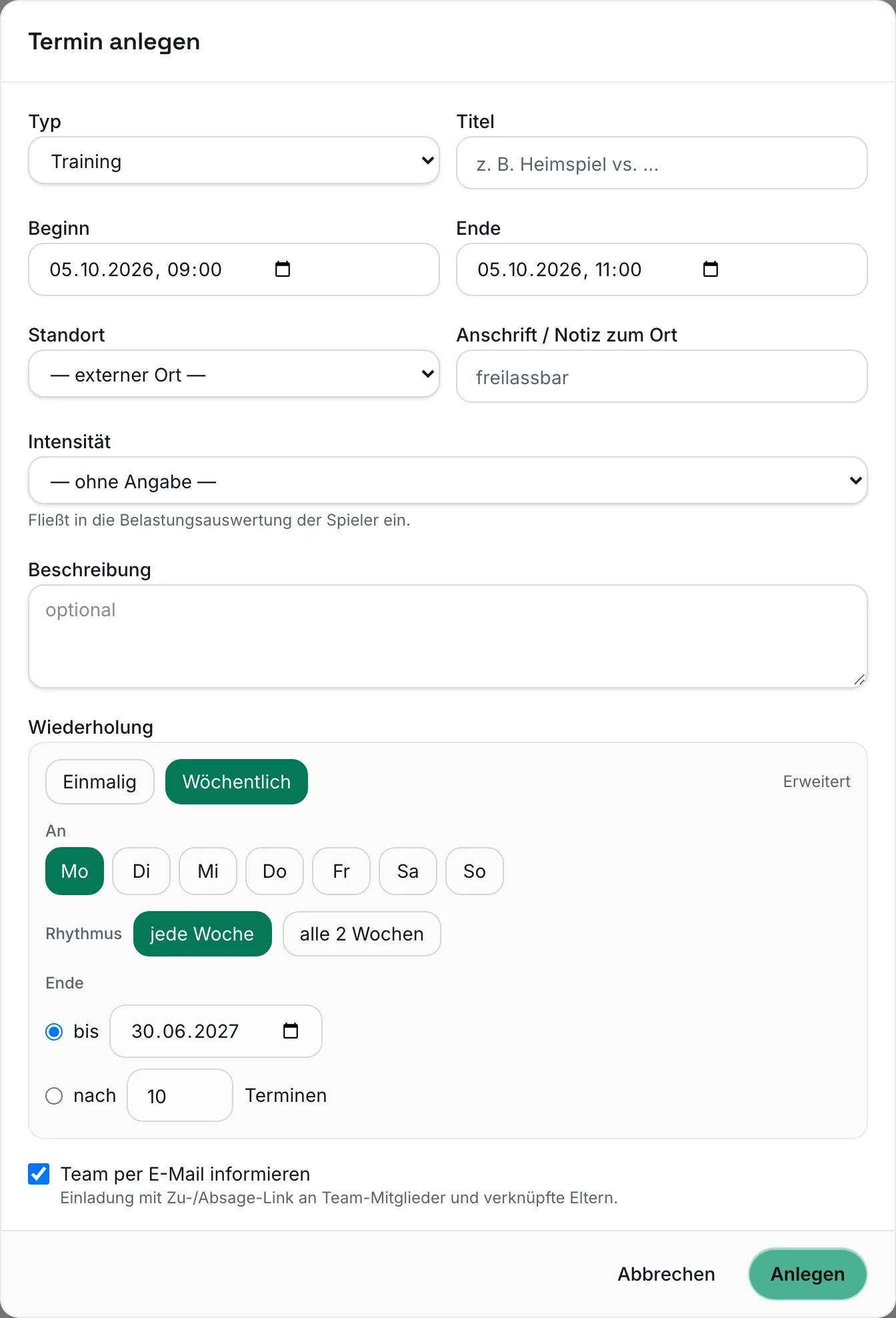The image size is (896, 1318).
Task: Click the Beginn date text 05.10.2026, 09:00
Action: [136, 269]
